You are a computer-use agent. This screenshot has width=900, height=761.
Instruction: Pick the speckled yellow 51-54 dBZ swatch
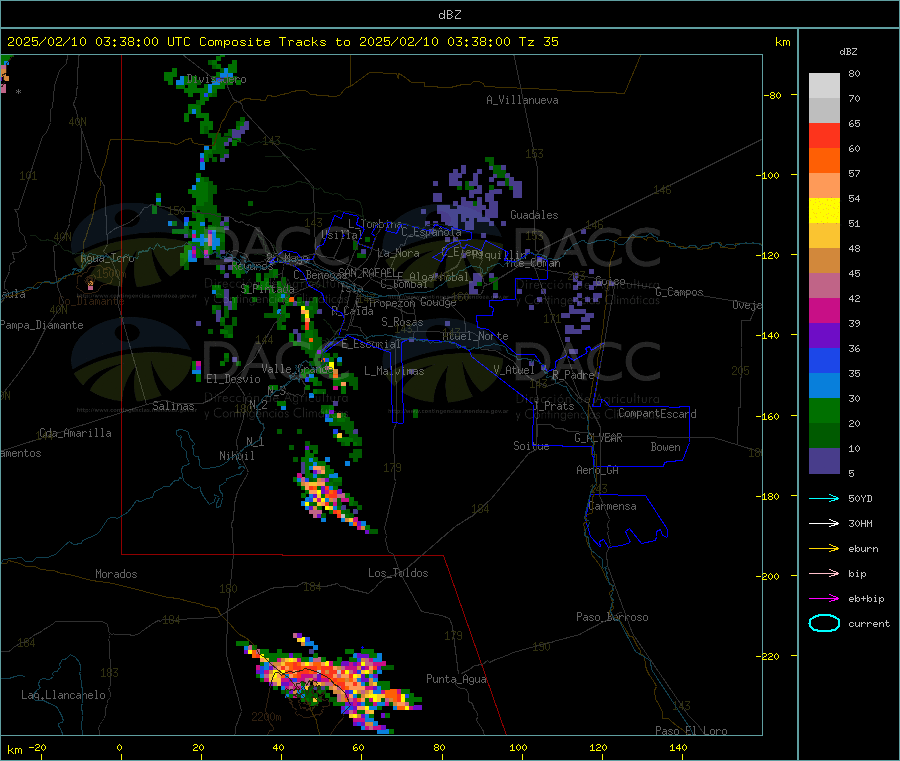point(824,211)
